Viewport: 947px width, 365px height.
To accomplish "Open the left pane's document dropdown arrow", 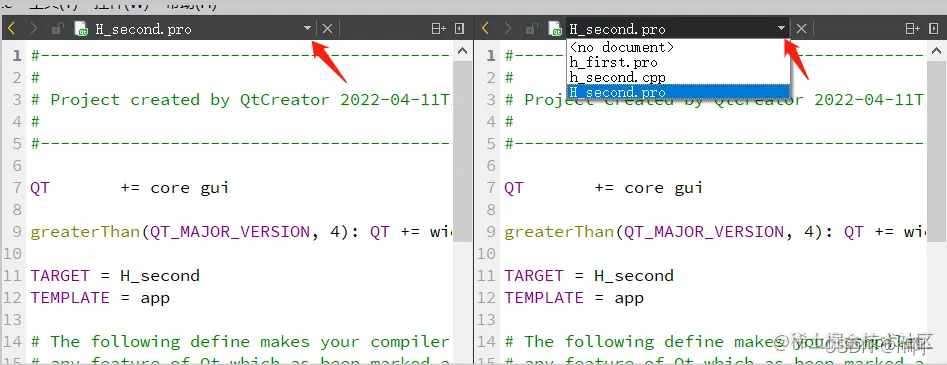I will coord(307,28).
